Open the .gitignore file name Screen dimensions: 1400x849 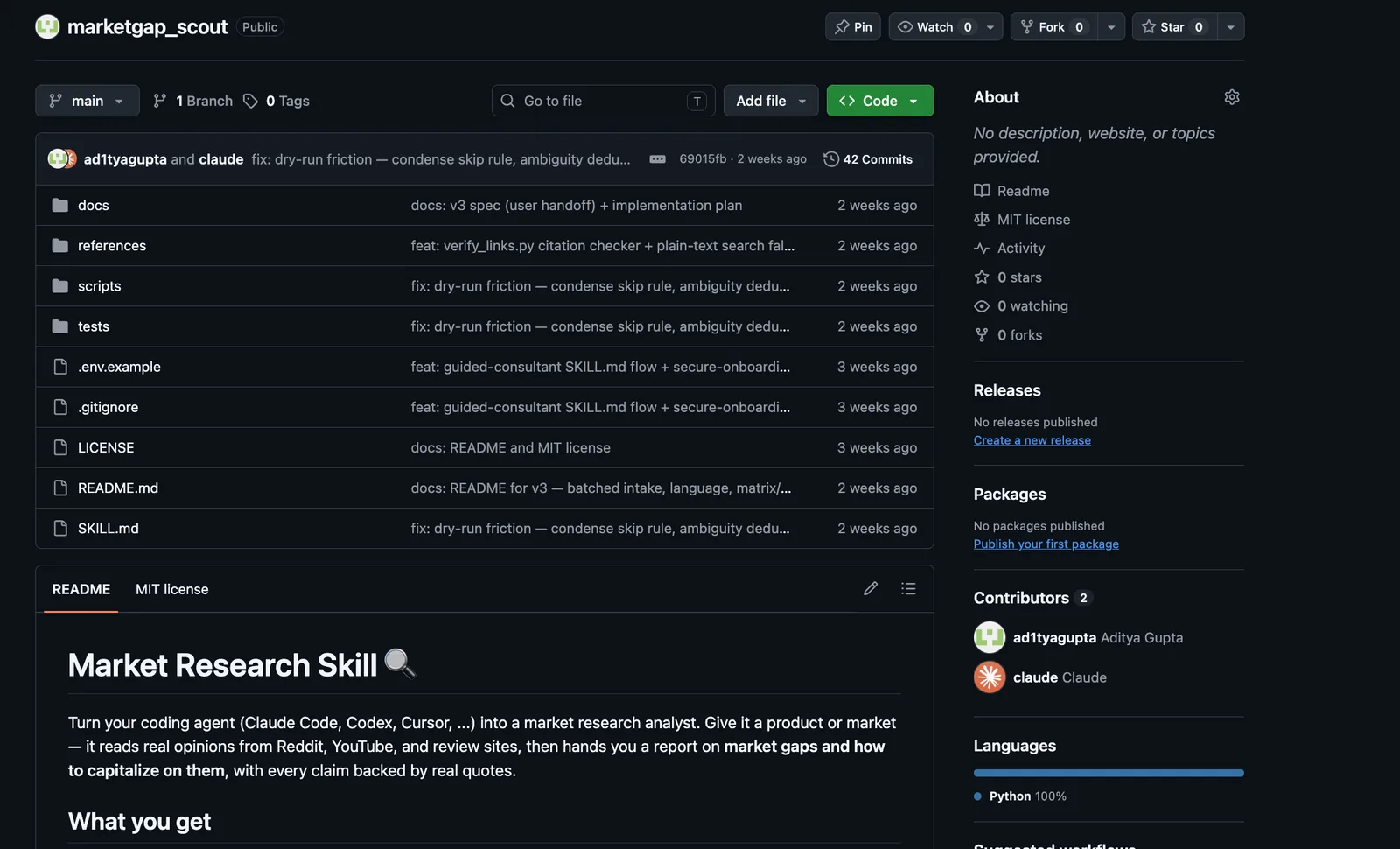coord(108,407)
